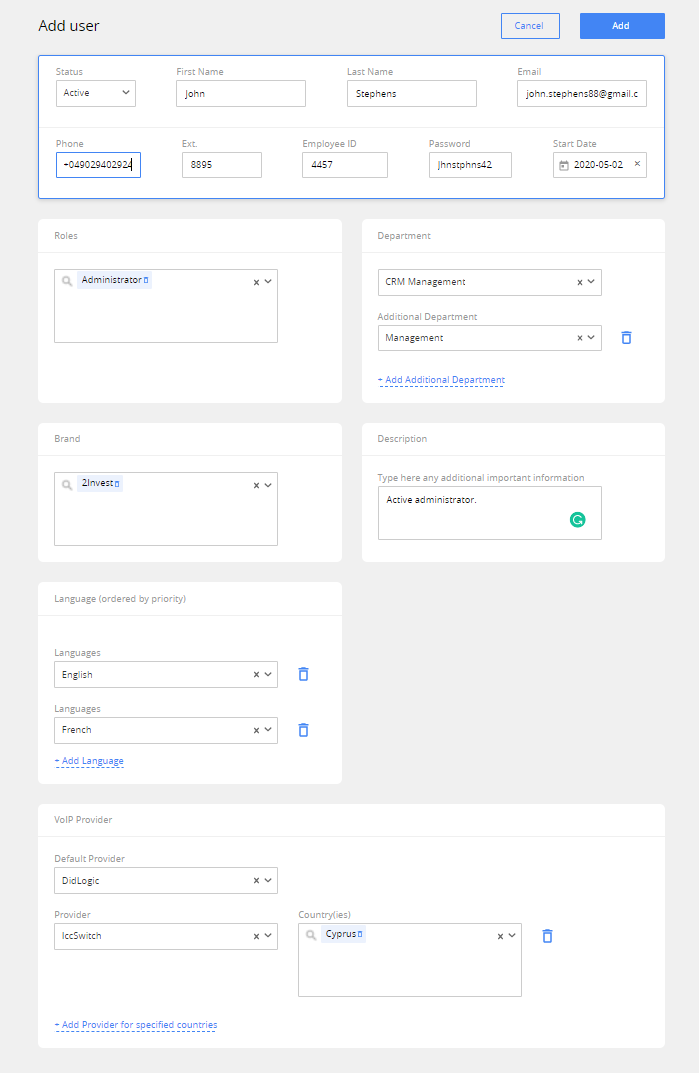Remove the 2Invest brand tag

pyautogui.click(x=118, y=484)
